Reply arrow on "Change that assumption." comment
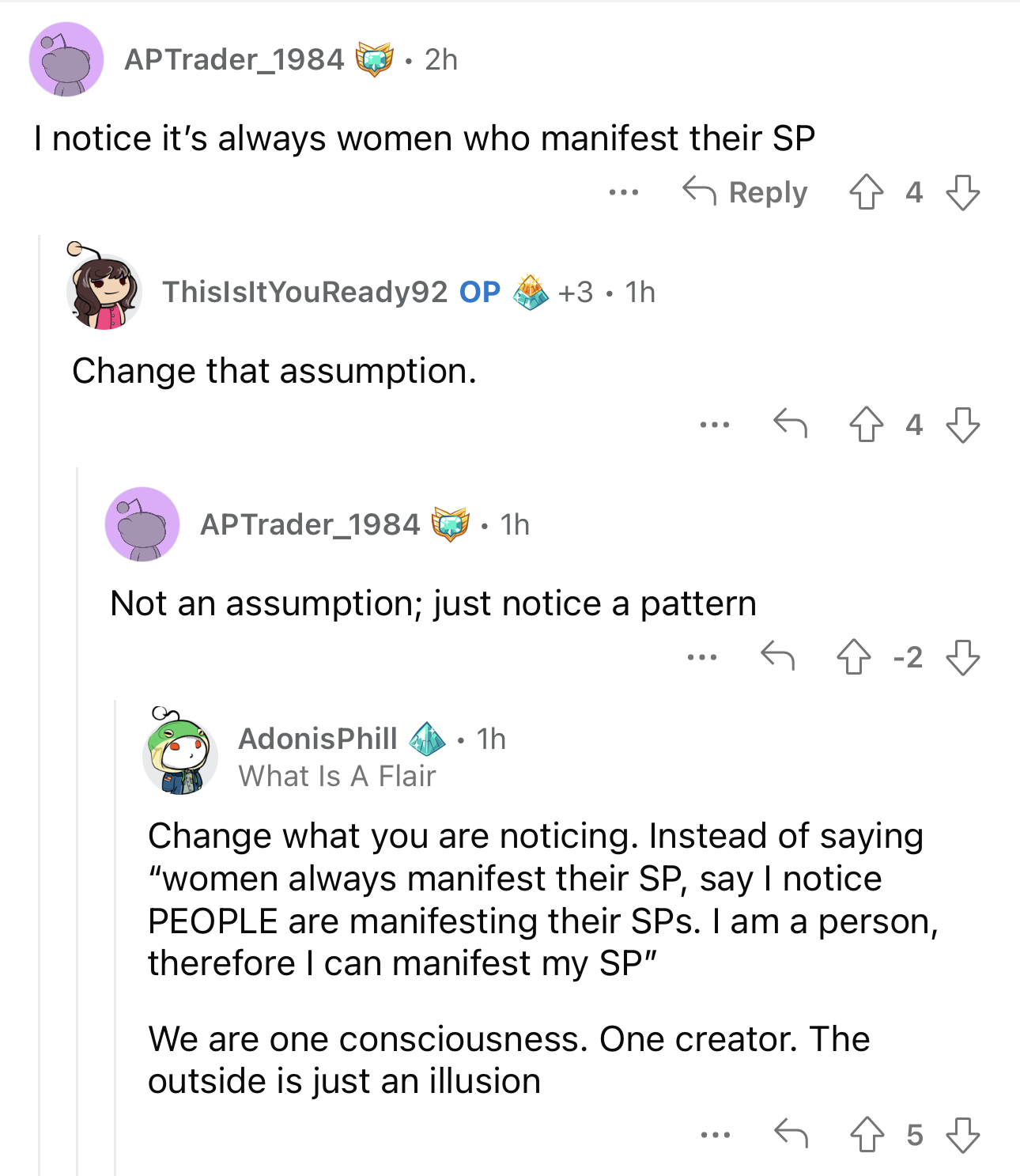The width and height of the screenshot is (1020, 1176). pos(790,424)
